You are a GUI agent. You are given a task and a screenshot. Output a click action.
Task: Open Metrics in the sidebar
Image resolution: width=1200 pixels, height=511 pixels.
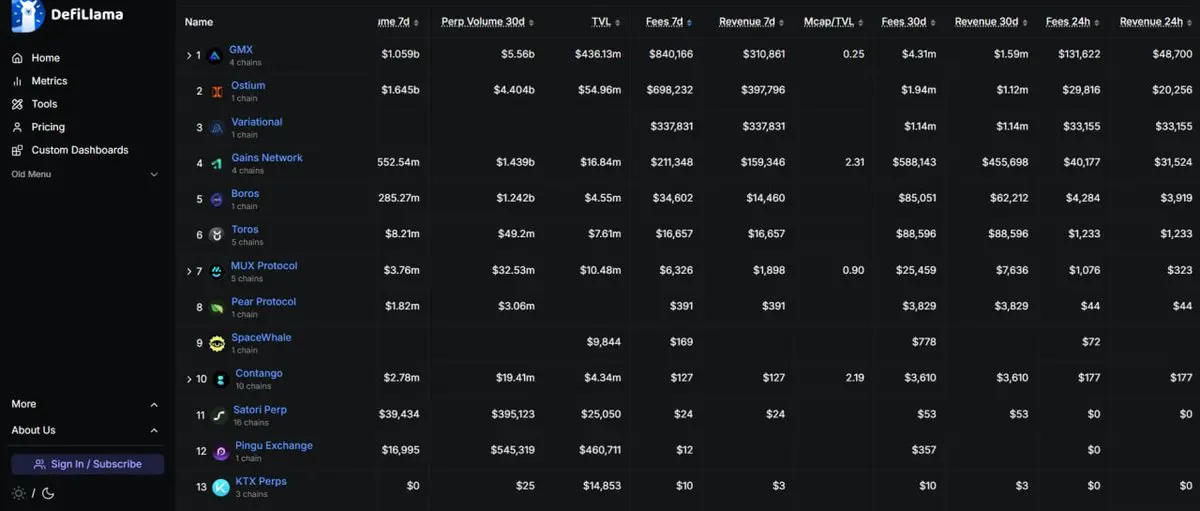coord(49,81)
